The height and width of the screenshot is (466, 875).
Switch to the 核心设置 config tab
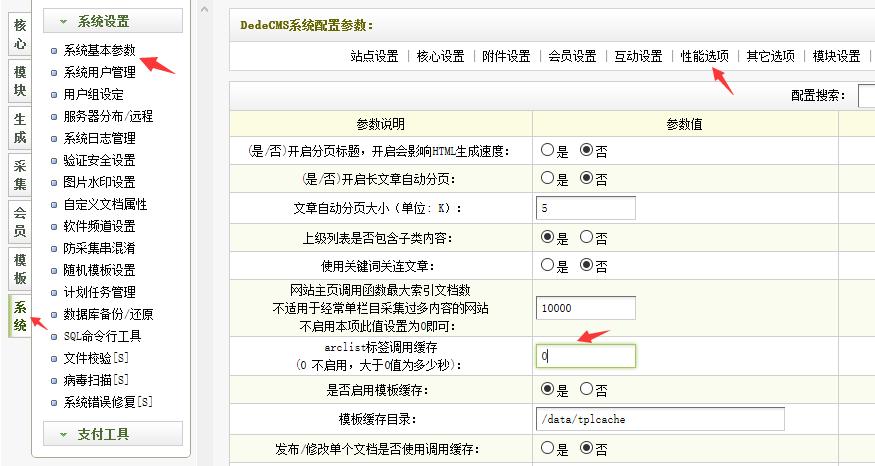pos(440,56)
